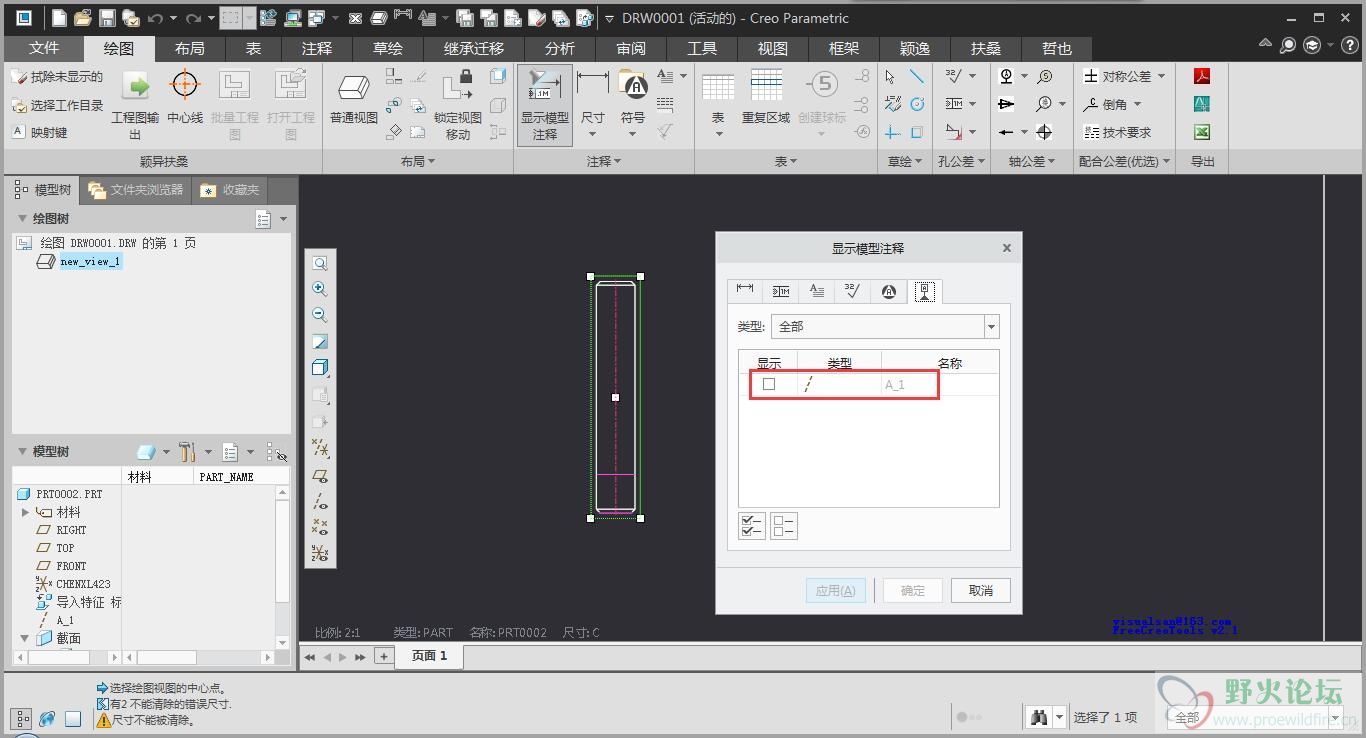The width and height of the screenshot is (1366, 738).
Task: Expand the 倒角 dropdown arrow
Action: pos(1137,104)
